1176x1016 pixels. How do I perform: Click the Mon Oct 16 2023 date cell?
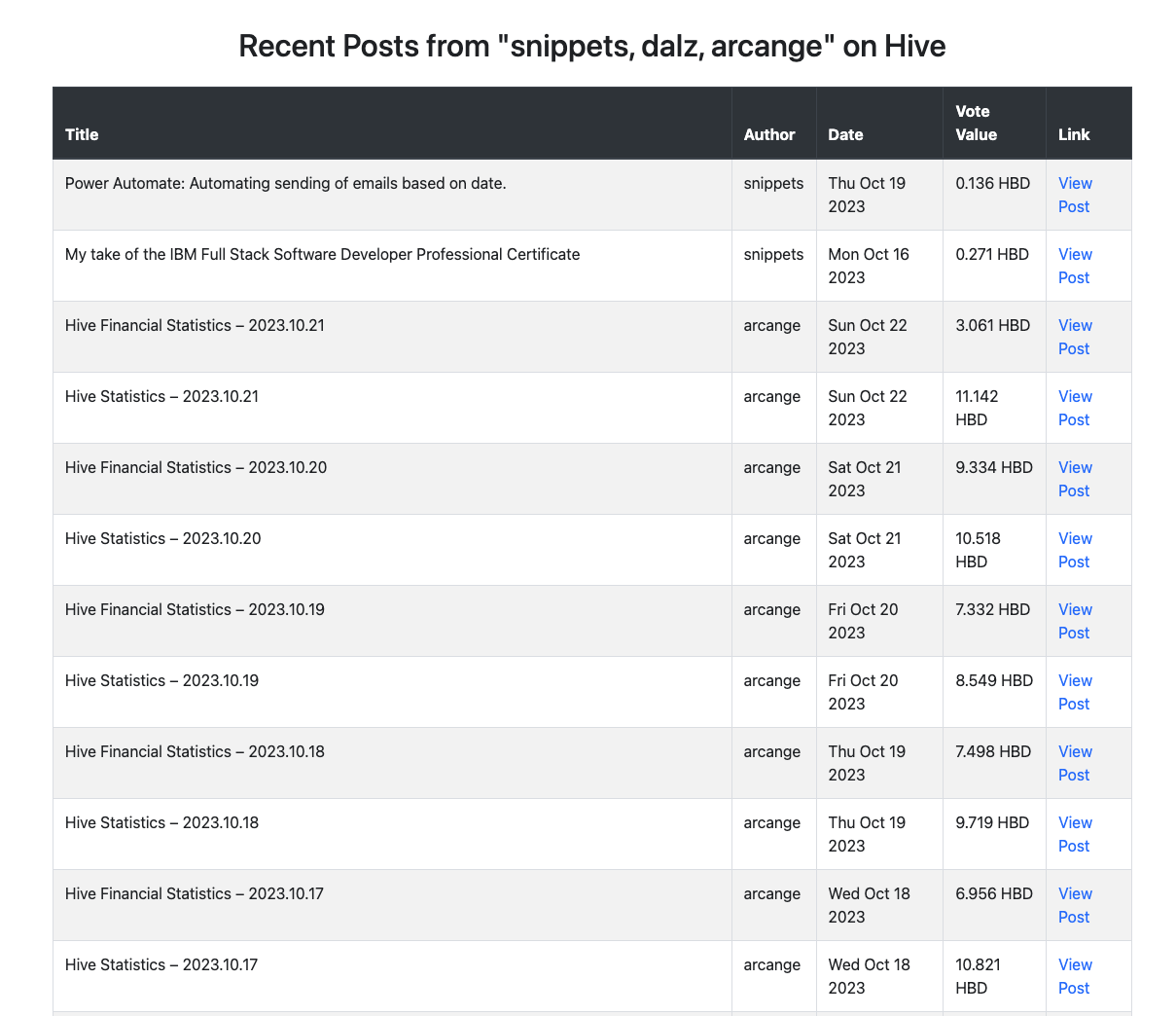[868, 266]
